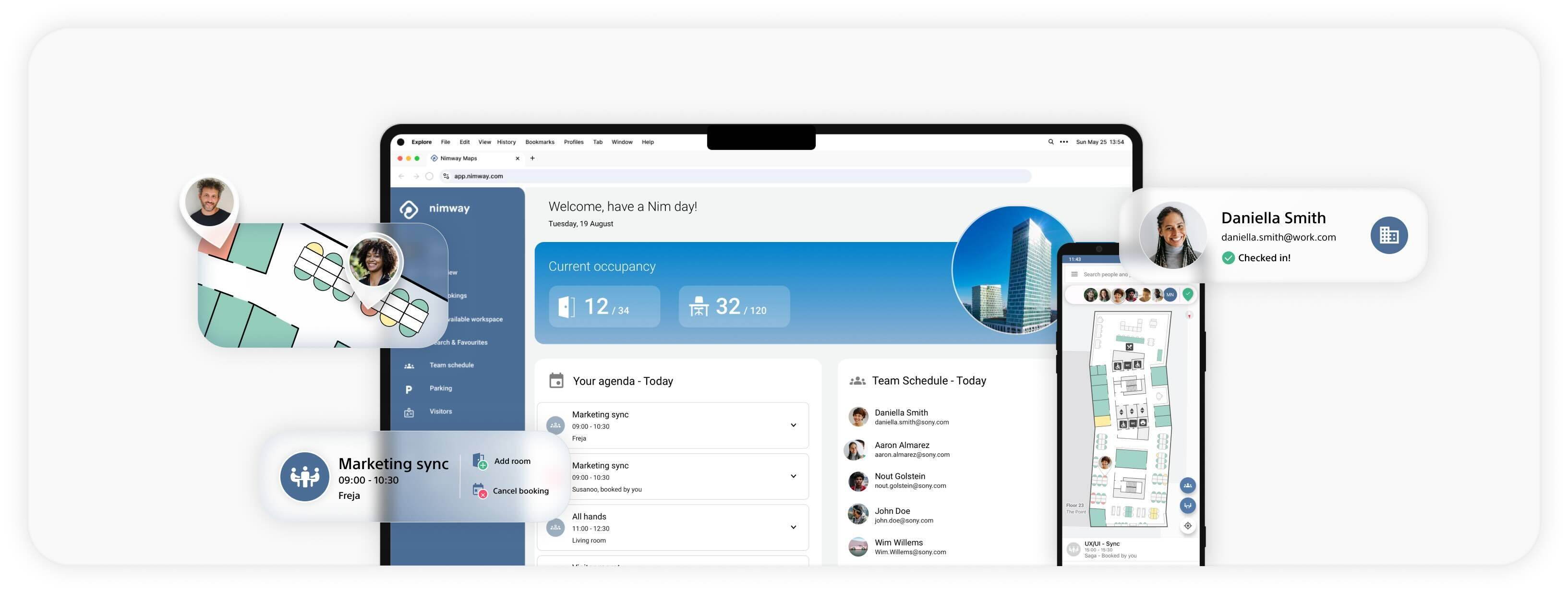
Task: Open Team schedule in the sidebar
Action: click(x=451, y=365)
